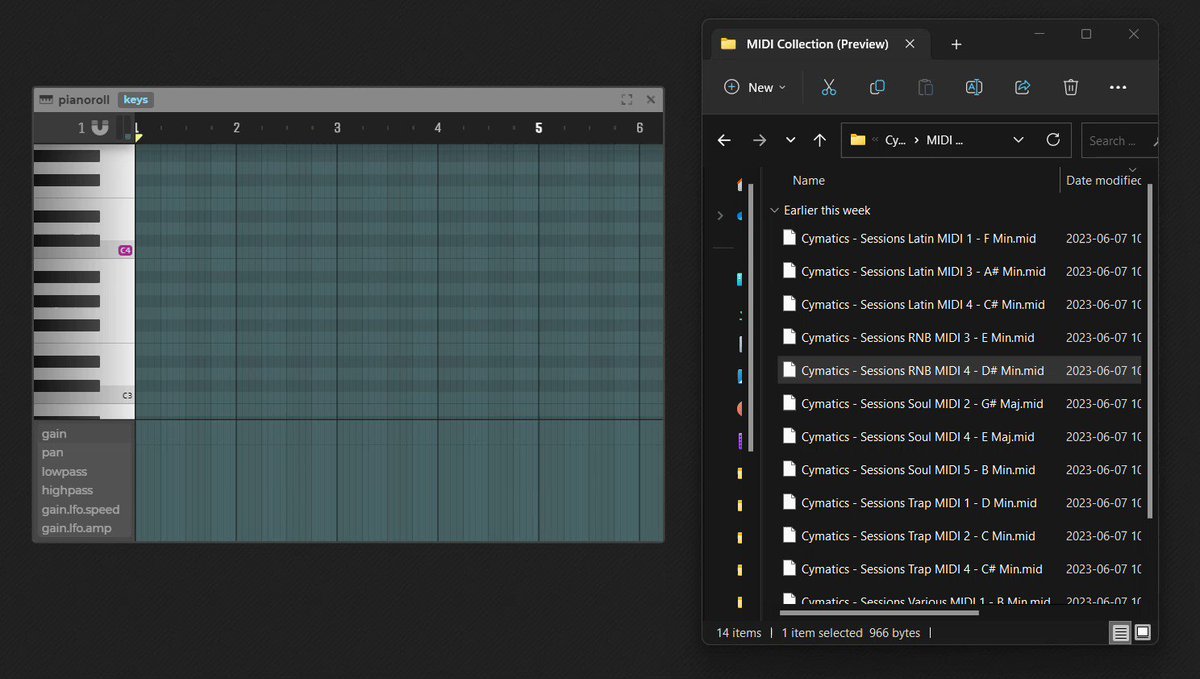Toggle the magnet snap icon in pianoroll
1200x679 pixels.
point(99,127)
